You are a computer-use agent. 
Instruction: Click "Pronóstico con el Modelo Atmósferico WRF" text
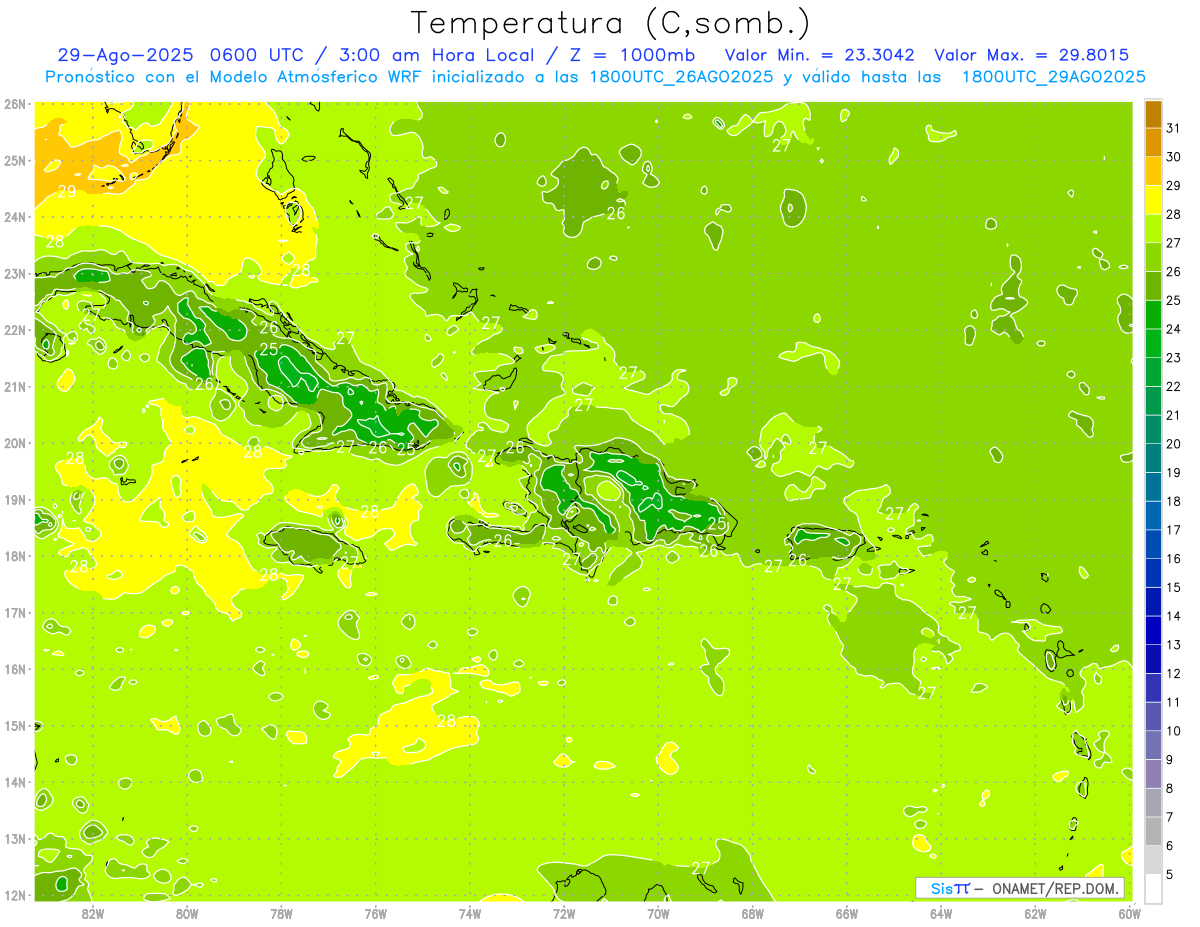(x=233, y=77)
